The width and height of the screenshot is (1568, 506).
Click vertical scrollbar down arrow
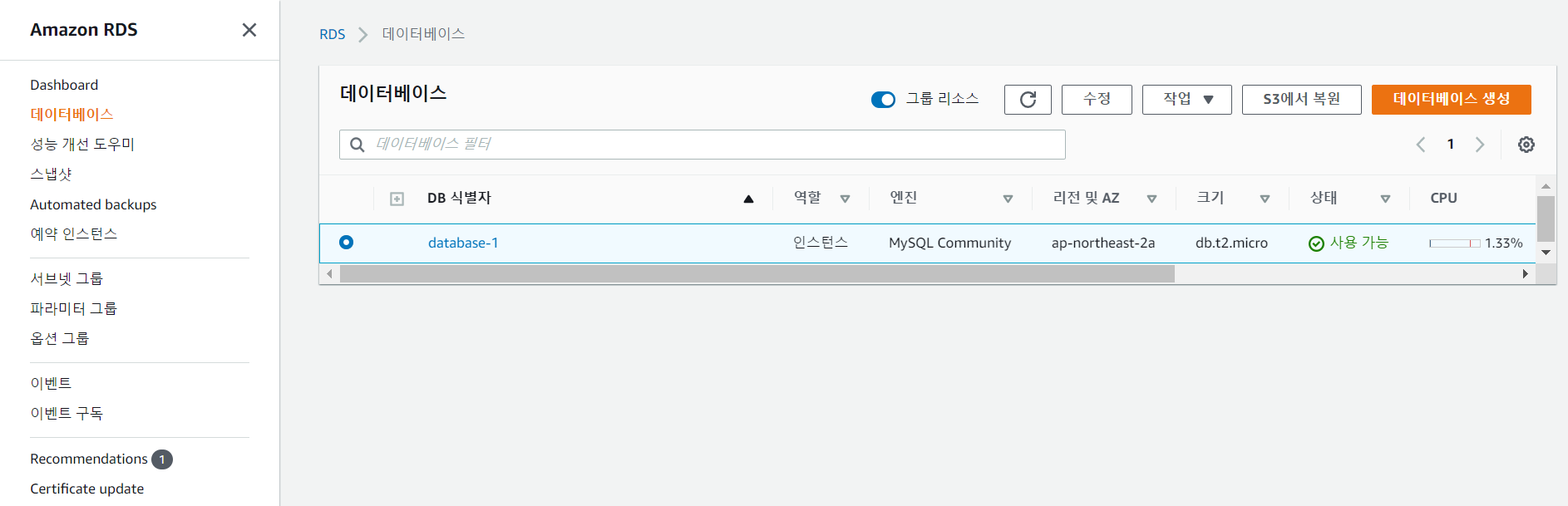coord(1546,253)
